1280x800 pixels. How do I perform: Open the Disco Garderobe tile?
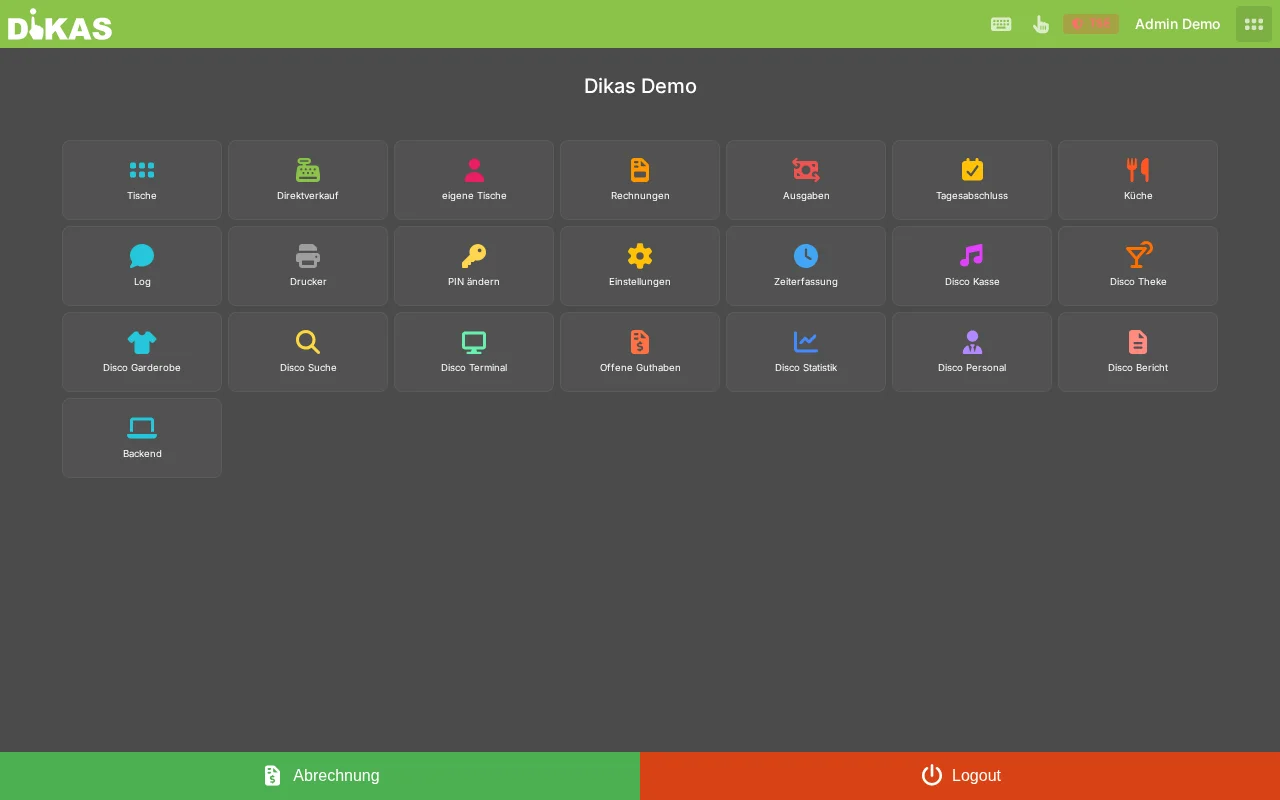[x=142, y=352]
